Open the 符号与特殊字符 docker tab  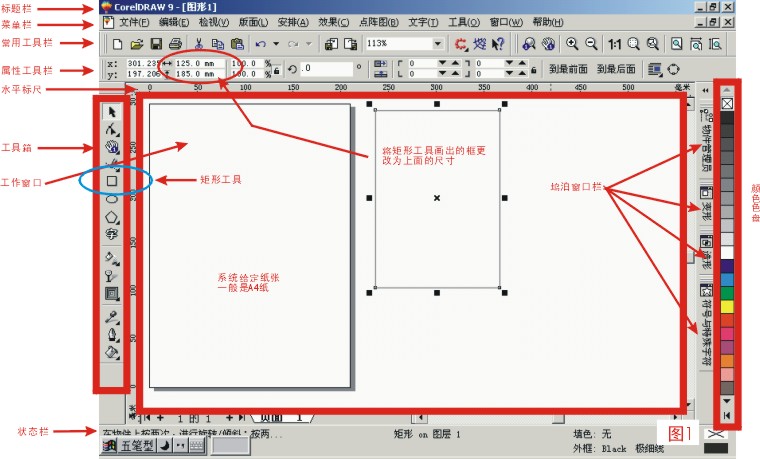(x=706, y=325)
